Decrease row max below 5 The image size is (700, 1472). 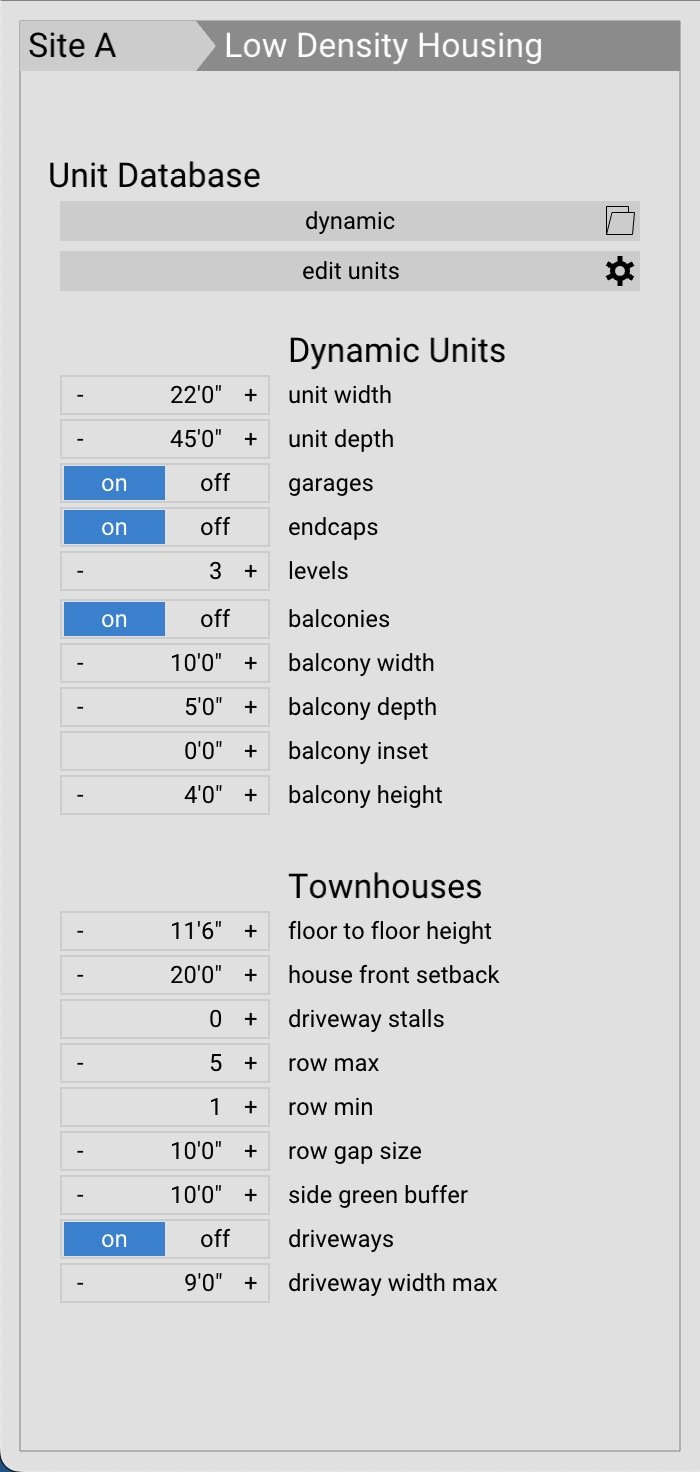pyautogui.click(x=80, y=1062)
